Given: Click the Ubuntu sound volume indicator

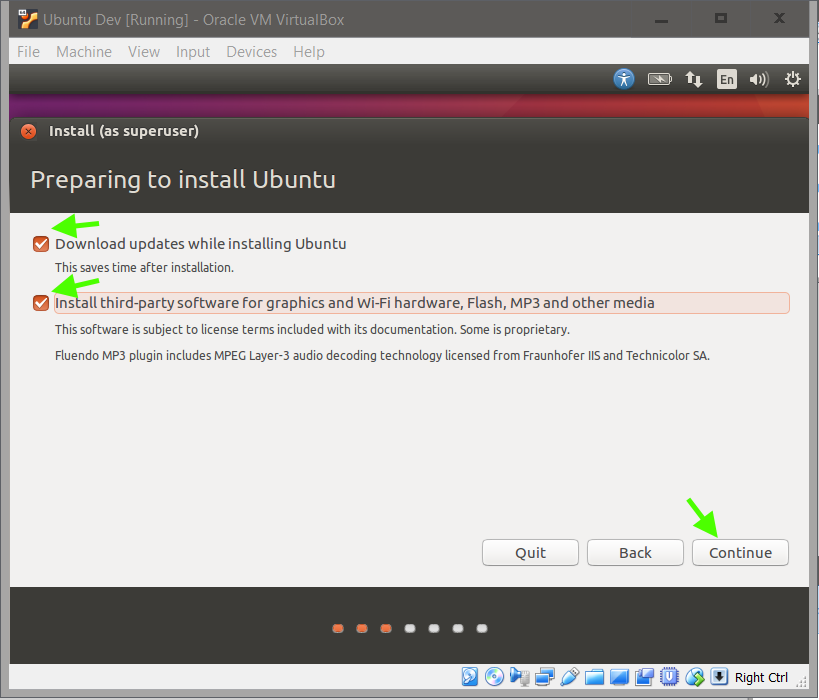Looking at the screenshot, I should 759,79.
